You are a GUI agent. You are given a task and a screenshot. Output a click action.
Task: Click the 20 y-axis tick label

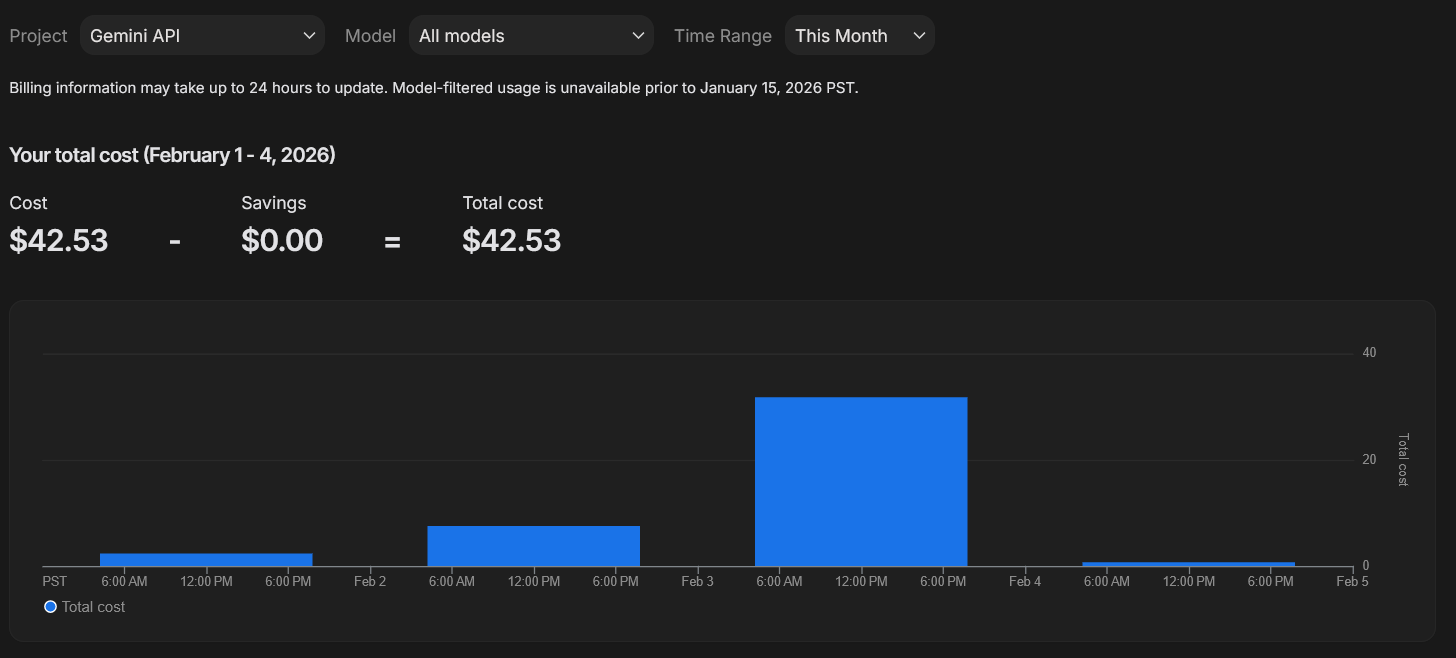[1369, 460]
